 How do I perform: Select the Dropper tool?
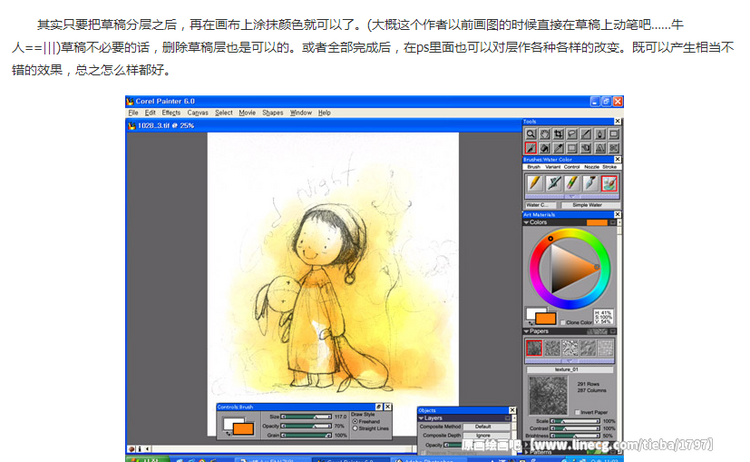point(558,148)
